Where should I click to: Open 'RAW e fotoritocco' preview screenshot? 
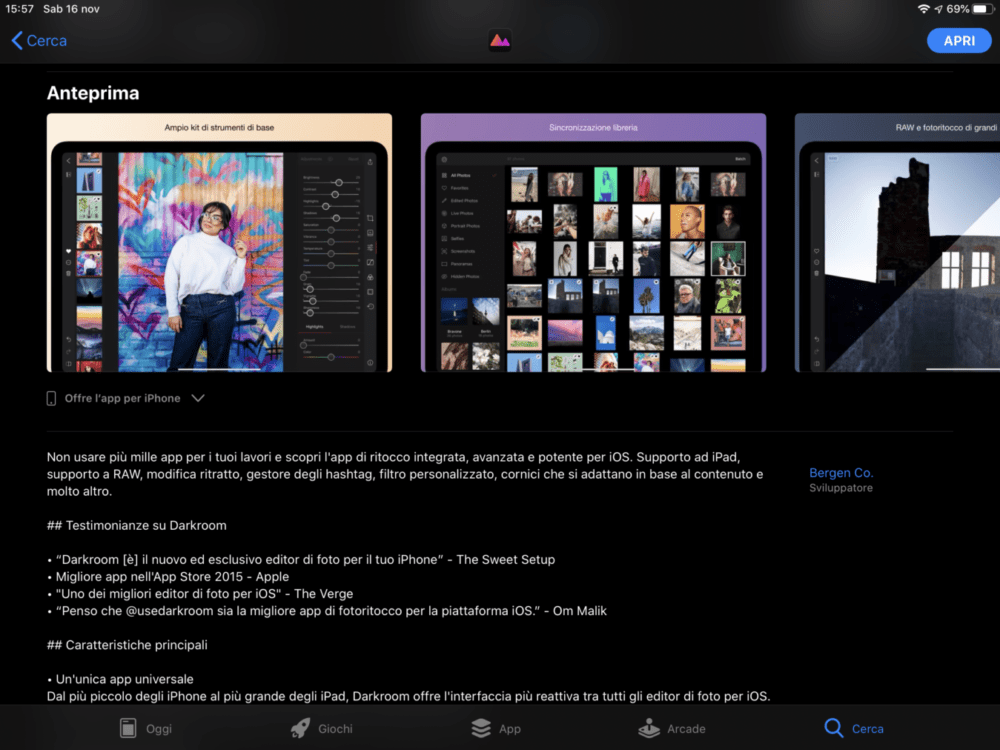[x=897, y=242]
